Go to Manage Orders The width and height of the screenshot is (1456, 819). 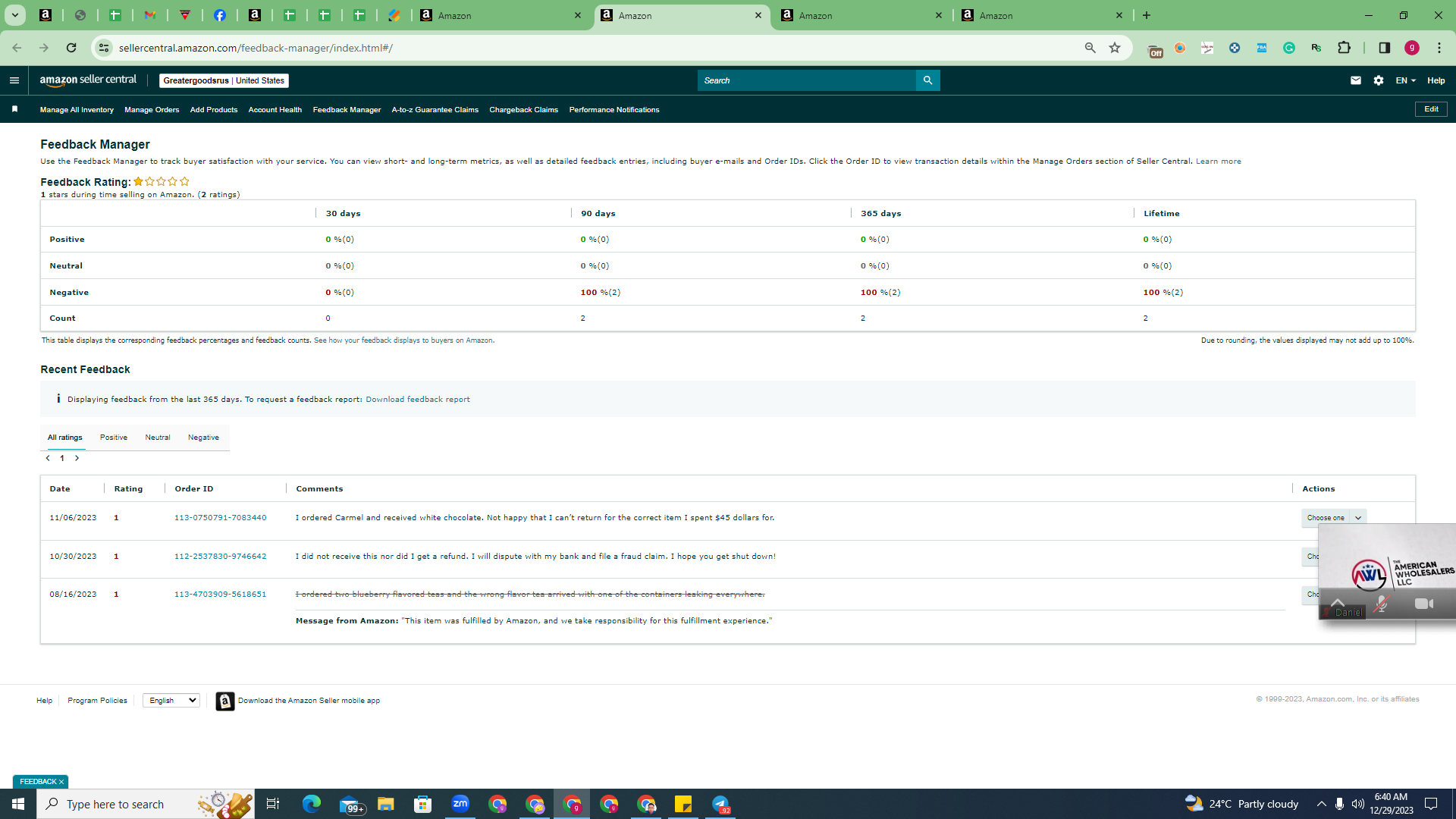152,110
